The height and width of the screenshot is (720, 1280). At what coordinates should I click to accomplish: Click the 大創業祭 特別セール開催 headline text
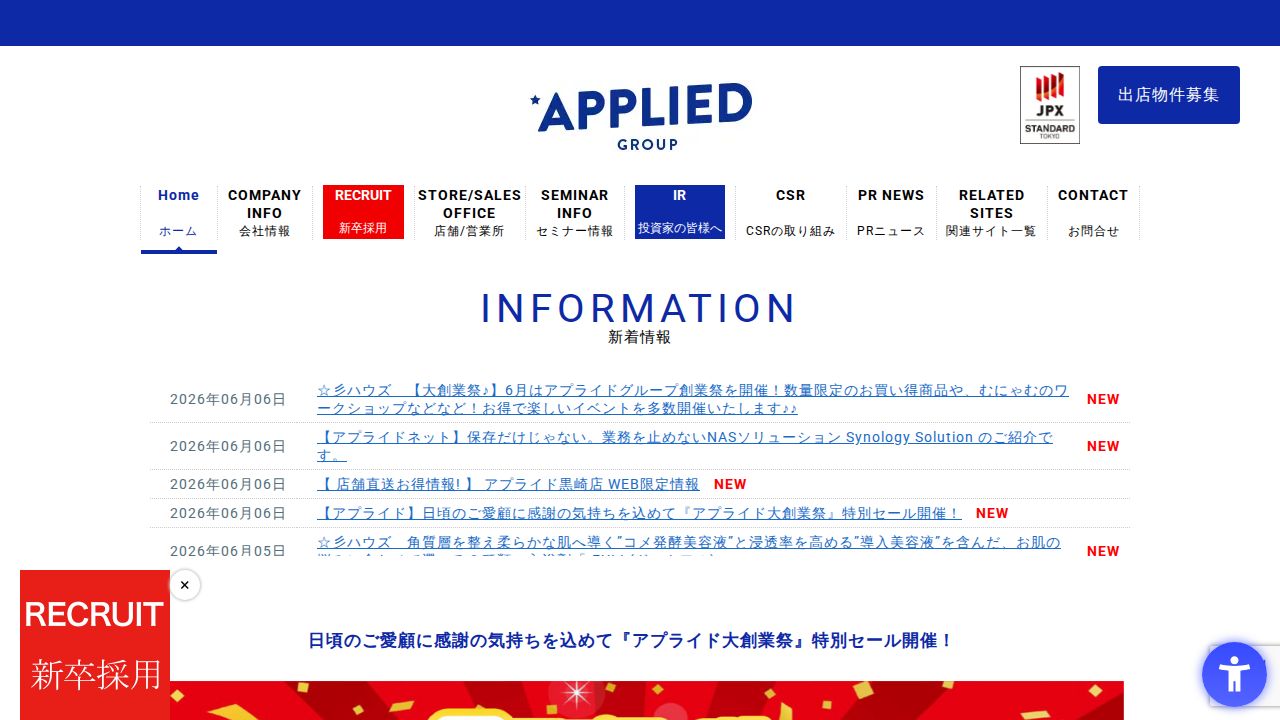click(x=630, y=641)
